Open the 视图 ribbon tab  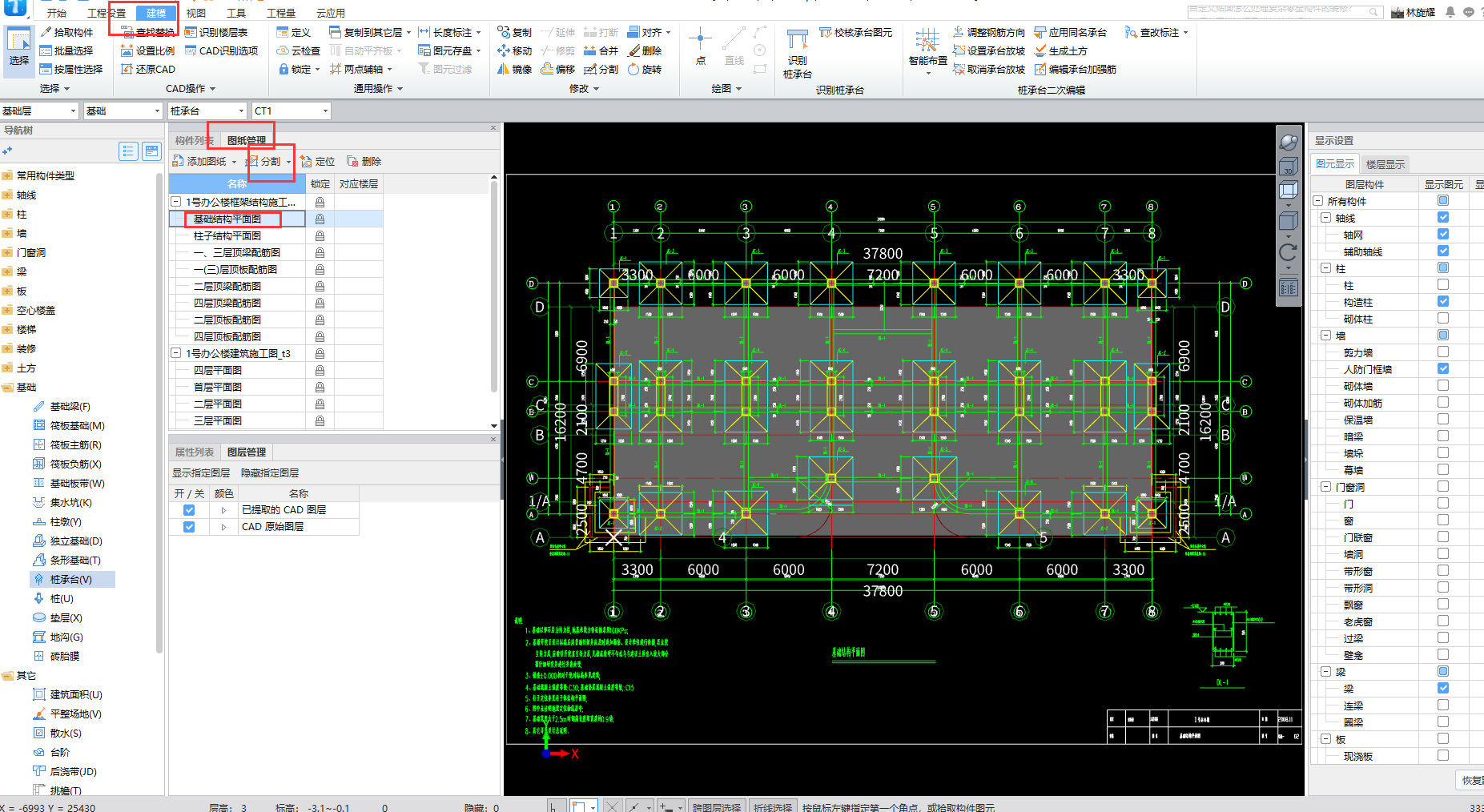(x=196, y=13)
